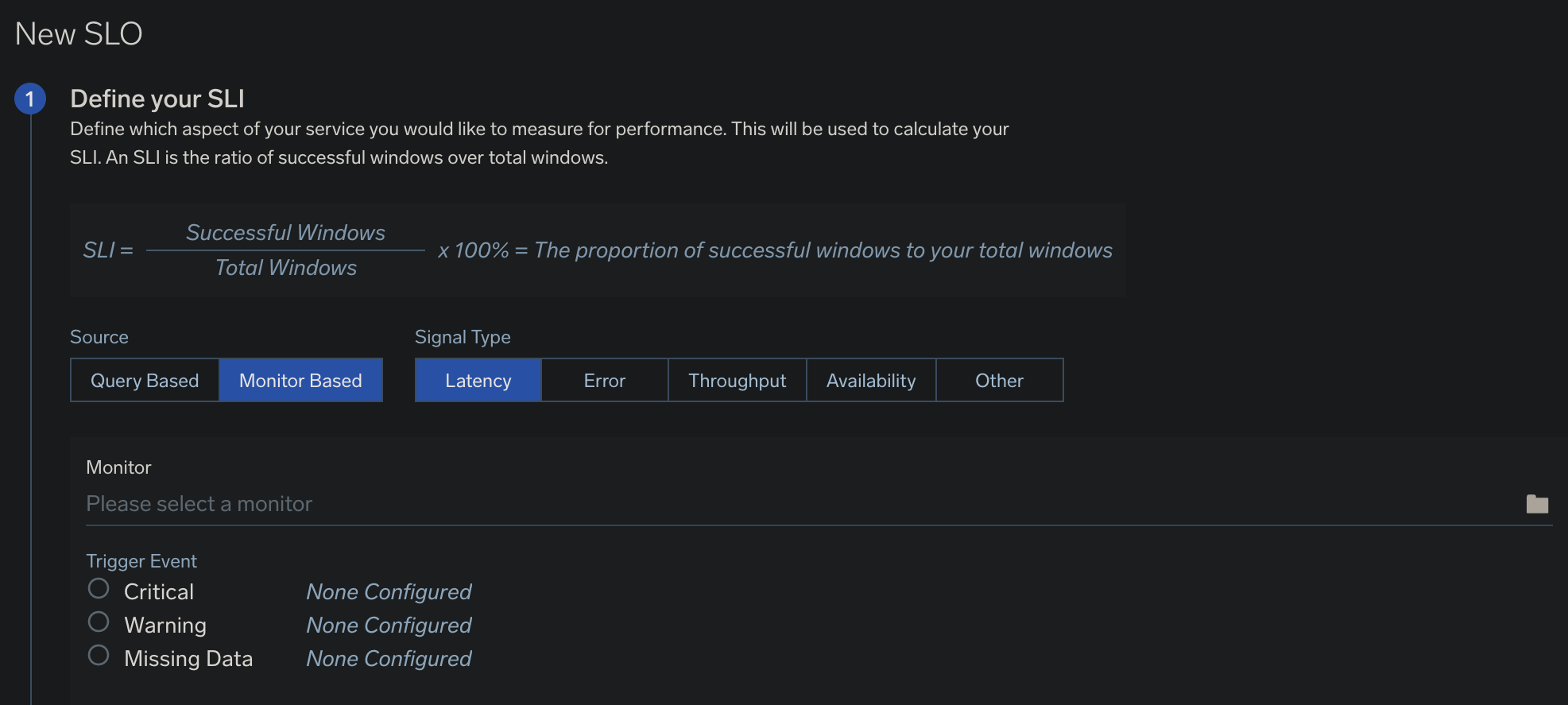Click the step 1 circle indicator

pos(30,99)
